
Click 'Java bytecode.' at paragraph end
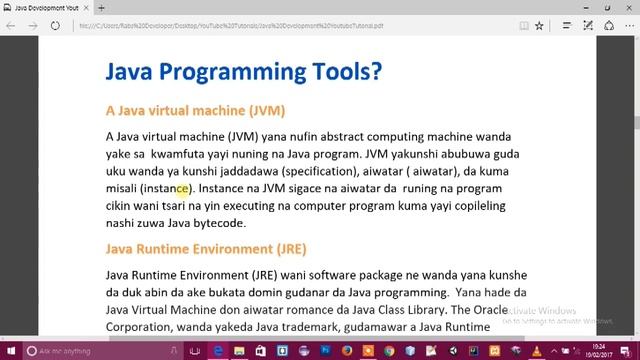207,223
